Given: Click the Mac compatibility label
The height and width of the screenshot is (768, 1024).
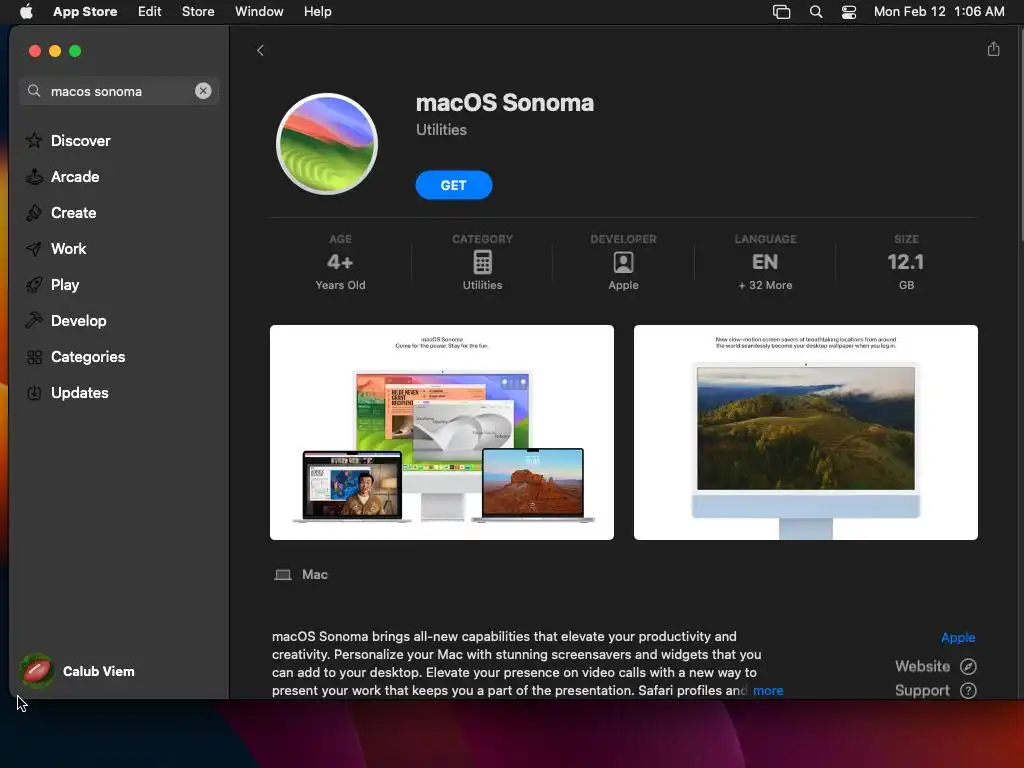Looking at the screenshot, I should coord(315,575).
